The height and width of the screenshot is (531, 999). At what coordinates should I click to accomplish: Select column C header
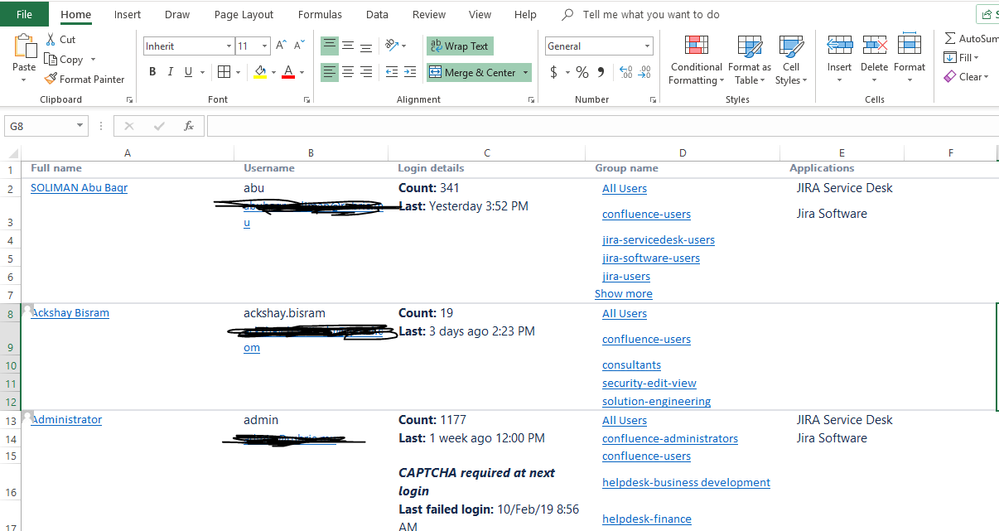(487, 153)
